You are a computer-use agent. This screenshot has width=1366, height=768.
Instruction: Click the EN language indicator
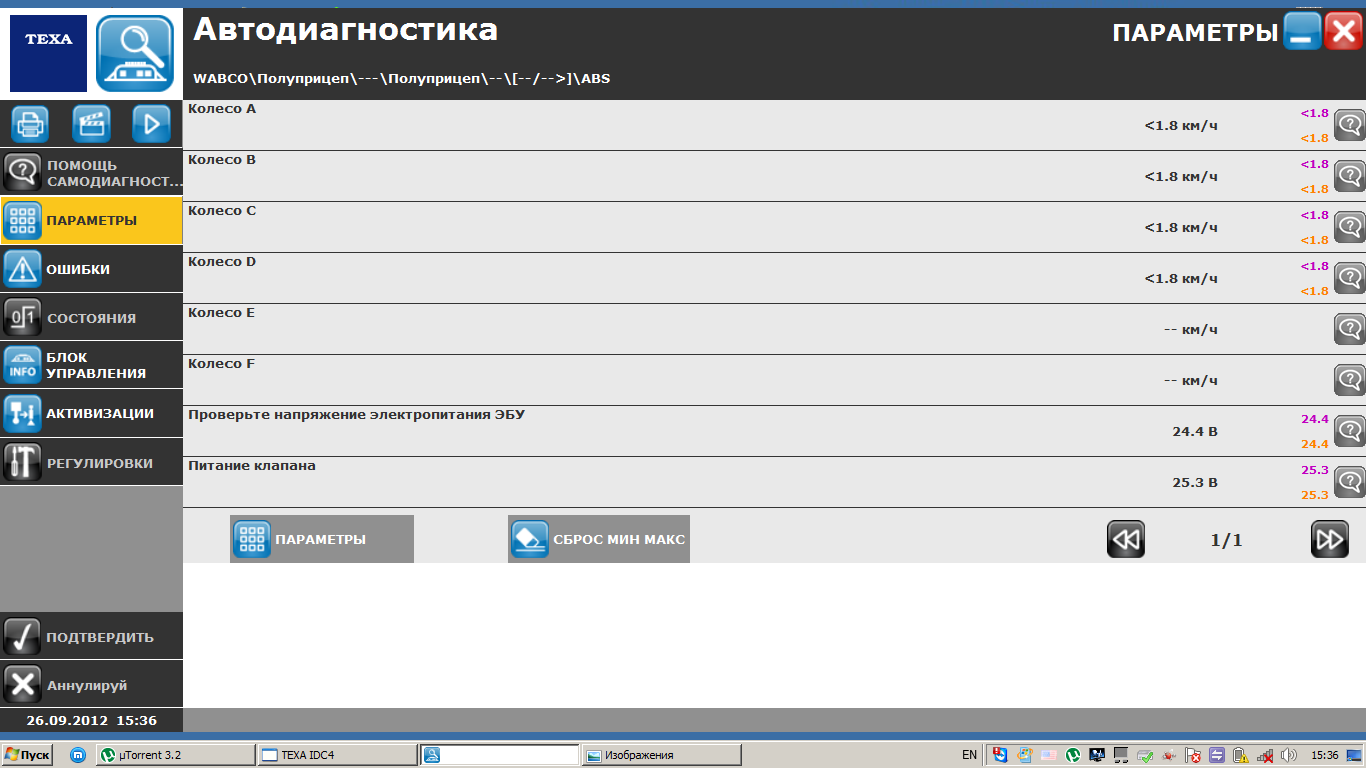pyautogui.click(x=969, y=755)
